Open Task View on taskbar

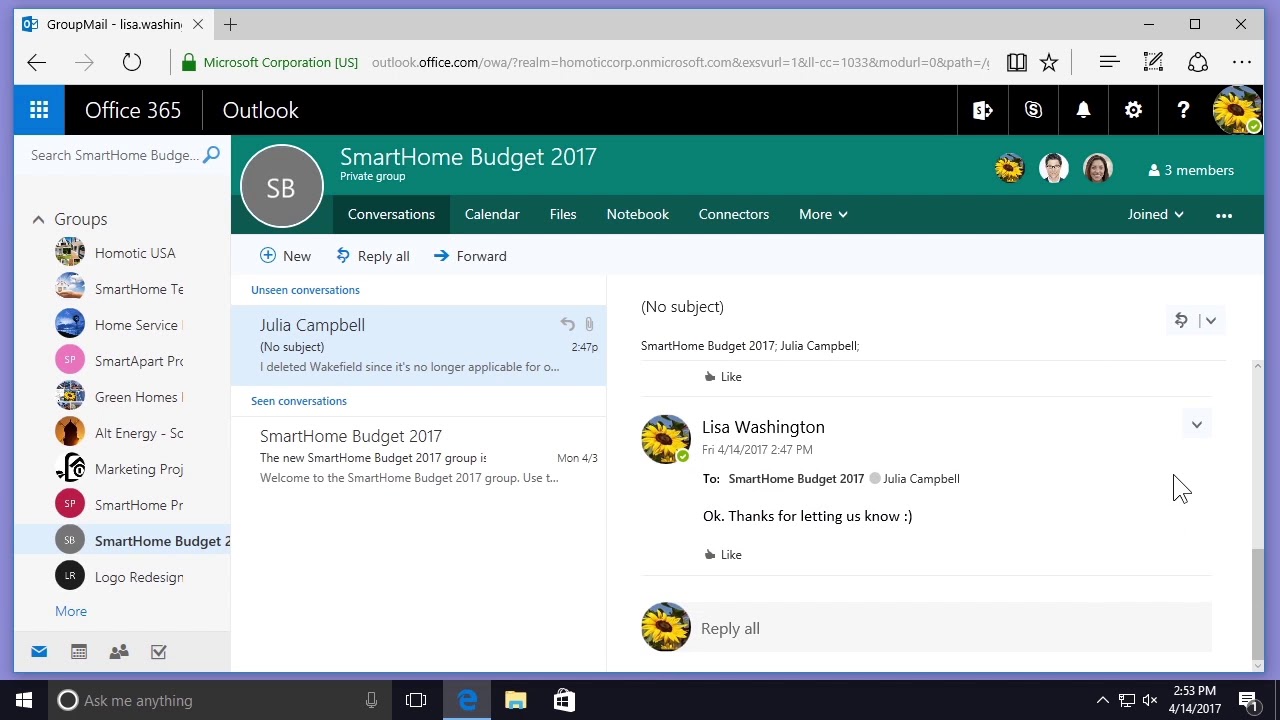coord(416,700)
